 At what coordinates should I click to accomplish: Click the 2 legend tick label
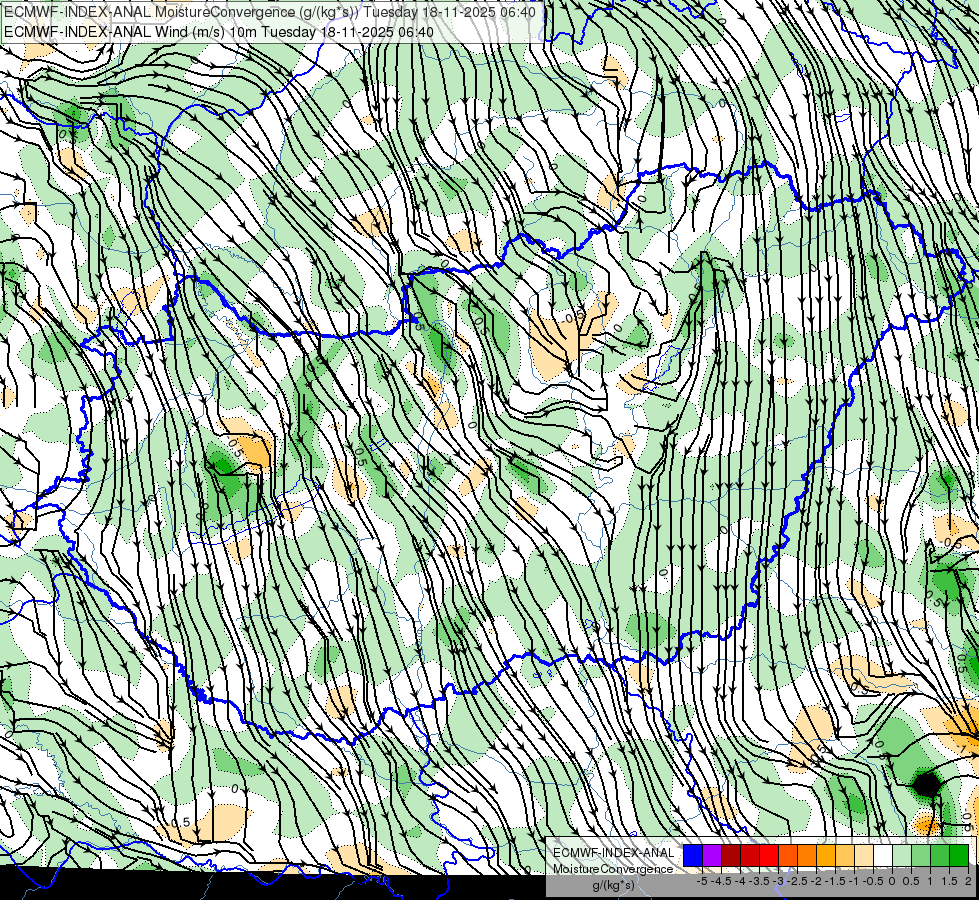click(968, 881)
